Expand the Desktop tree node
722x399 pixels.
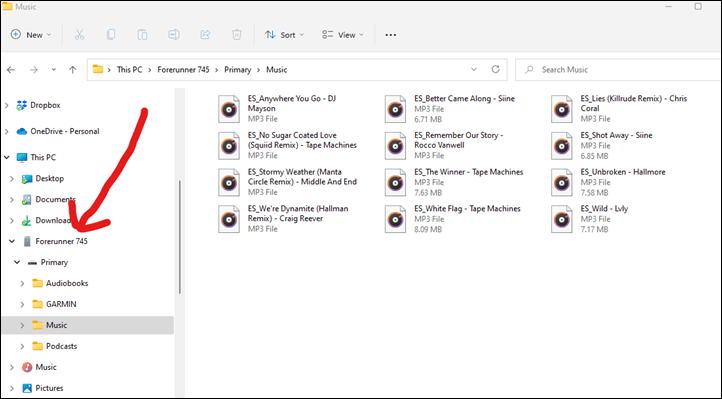pyautogui.click(x=12, y=179)
